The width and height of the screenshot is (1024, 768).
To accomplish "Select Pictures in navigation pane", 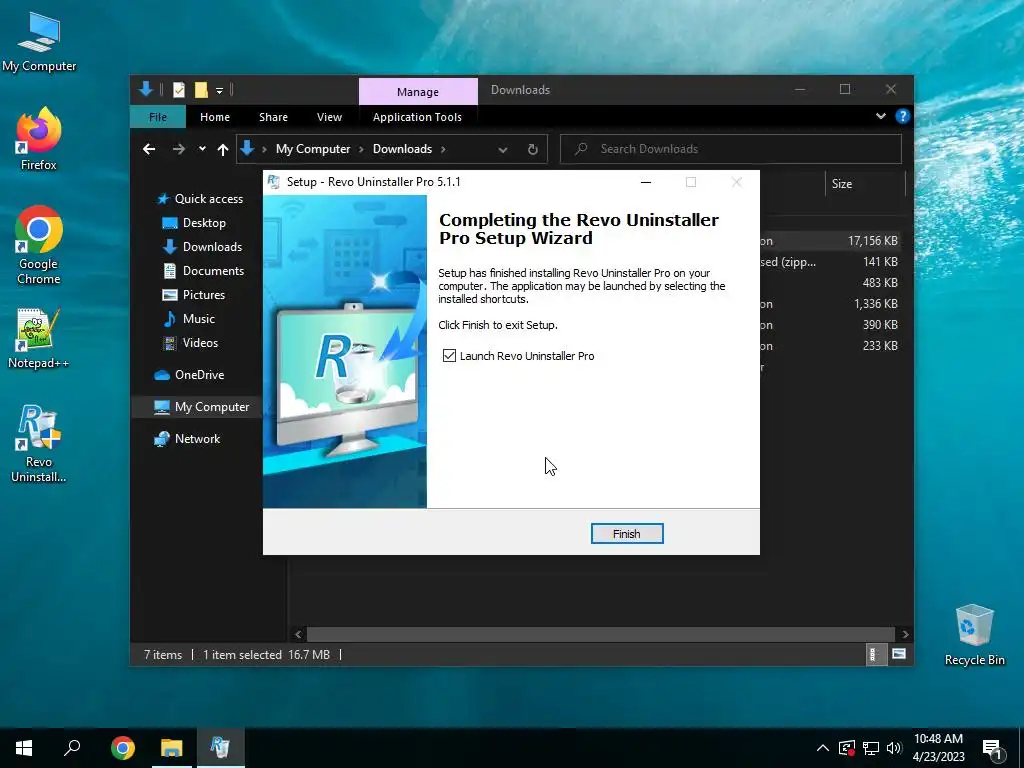I will (x=193, y=295).
